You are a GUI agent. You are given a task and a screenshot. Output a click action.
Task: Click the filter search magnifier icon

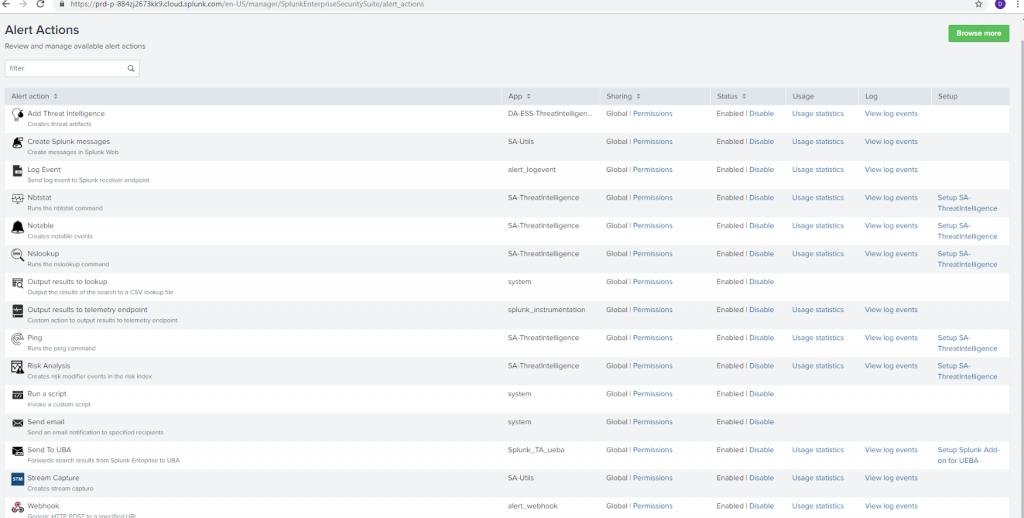[131, 68]
